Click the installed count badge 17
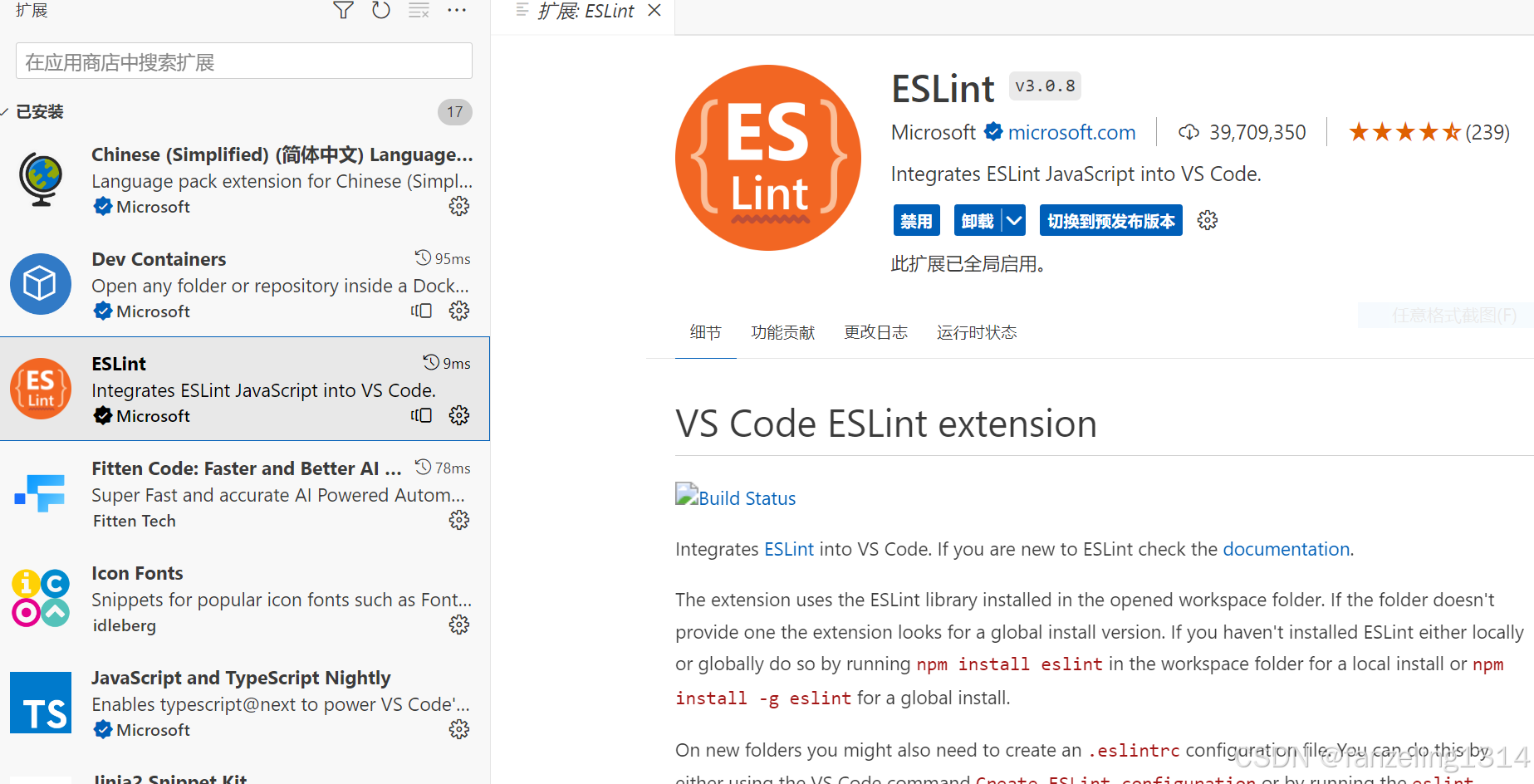The width and height of the screenshot is (1534, 784). pyautogui.click(x=455, y=112)
